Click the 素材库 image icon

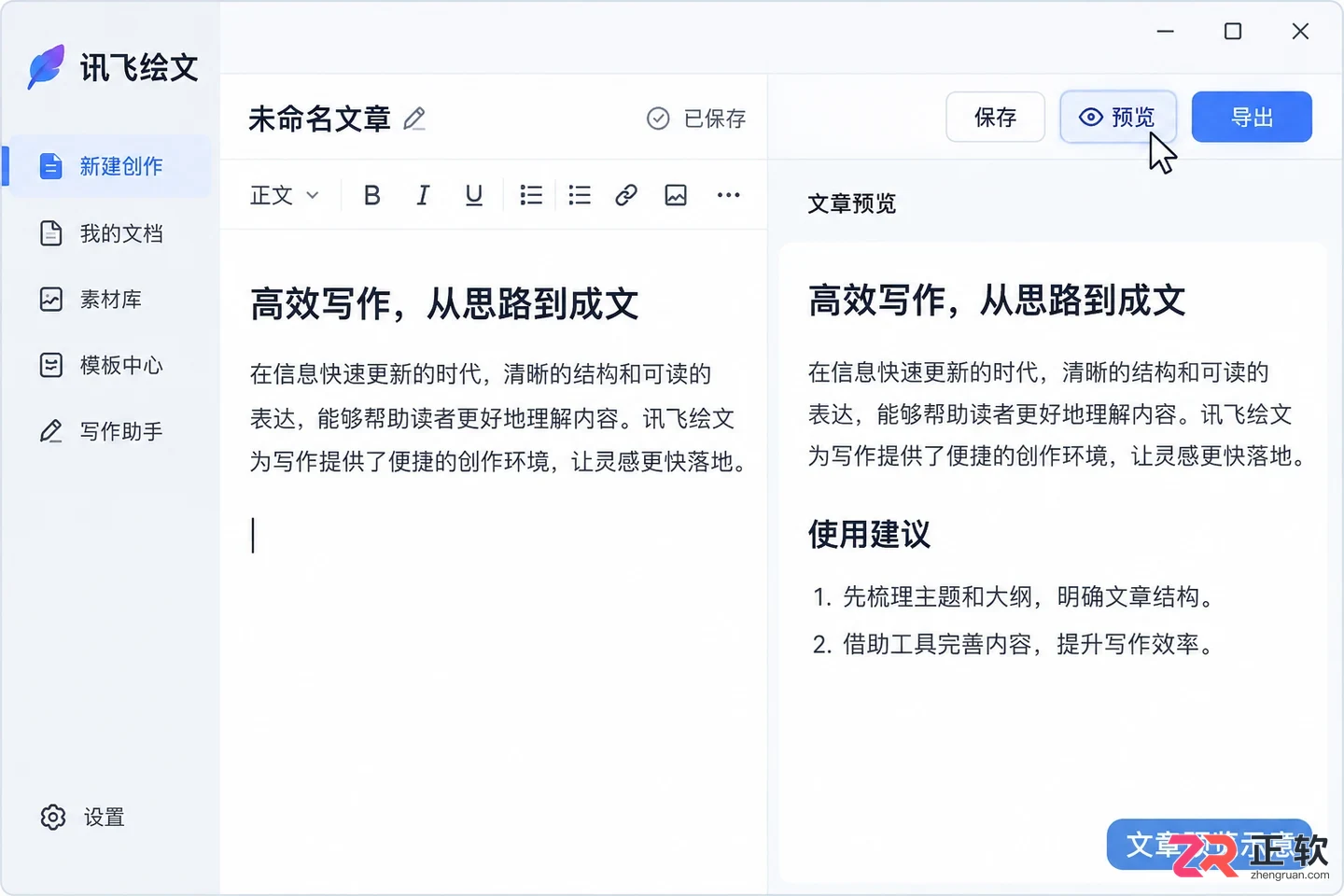51,300
